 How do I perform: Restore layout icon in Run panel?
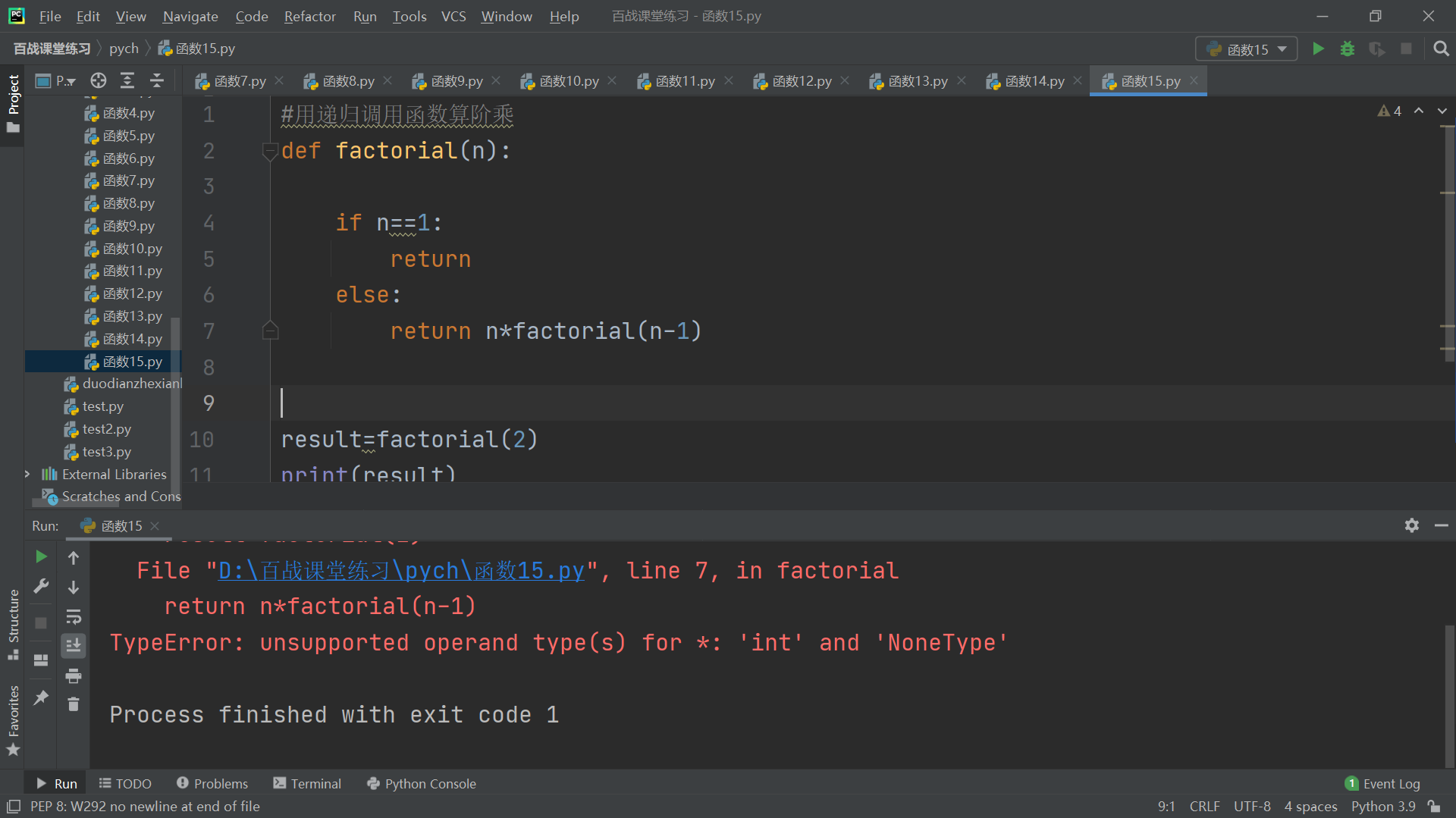tap(41, 660)
